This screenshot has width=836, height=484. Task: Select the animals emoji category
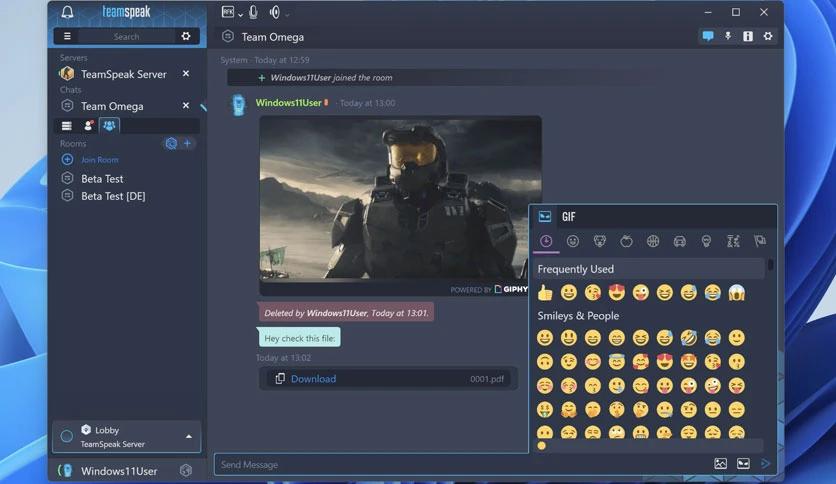(600, 241)
